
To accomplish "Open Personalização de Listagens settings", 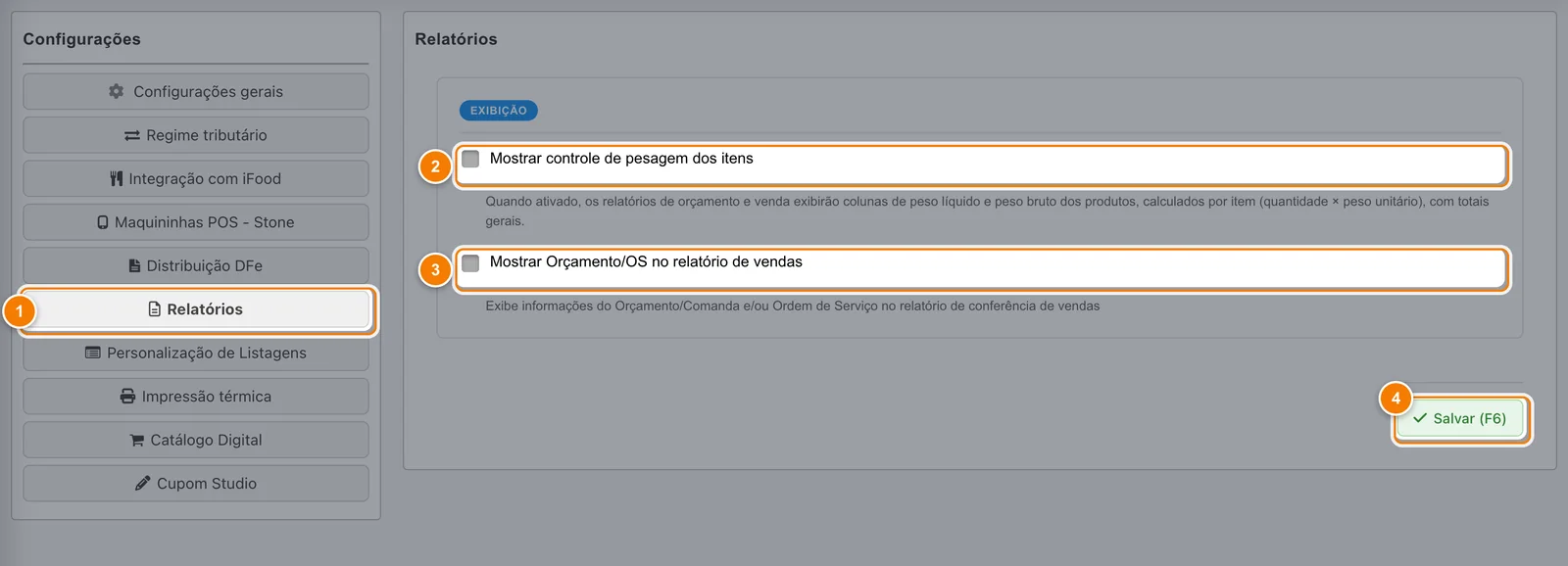I will tap(196, 353).
